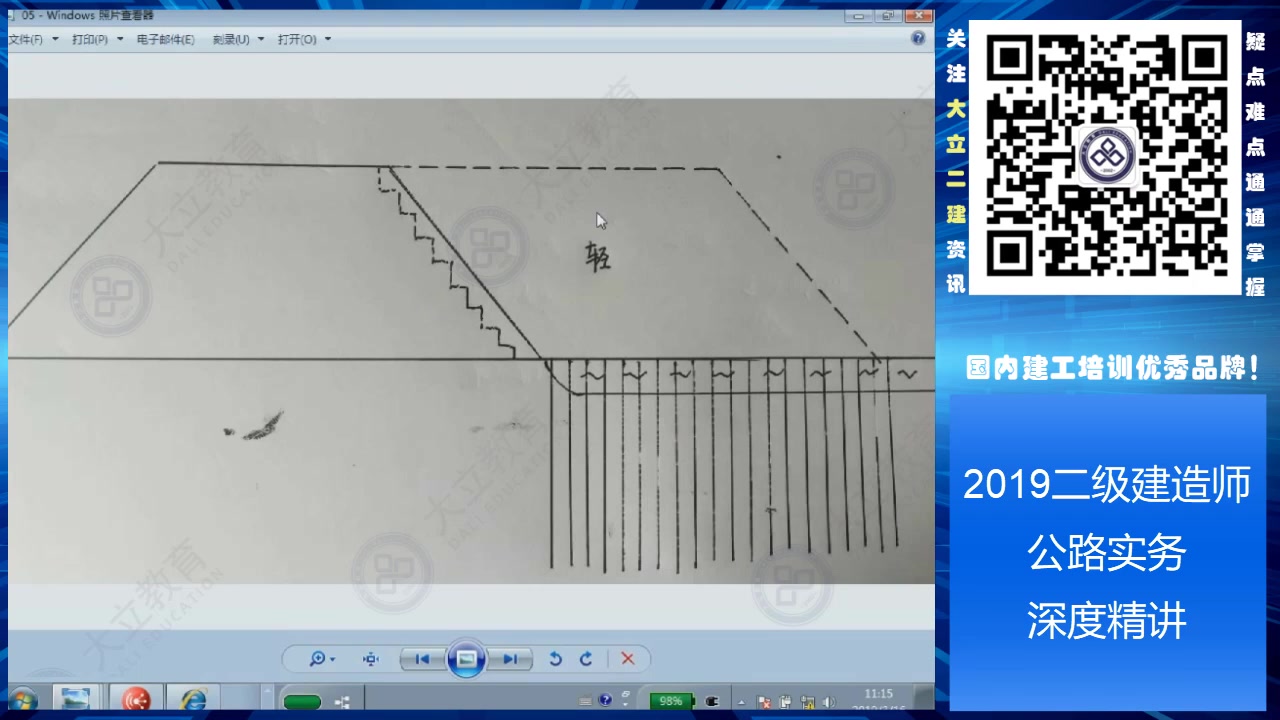Toggle the speaker volume icon
This screenshot has height=720, width=1280.
coord(827,700)
